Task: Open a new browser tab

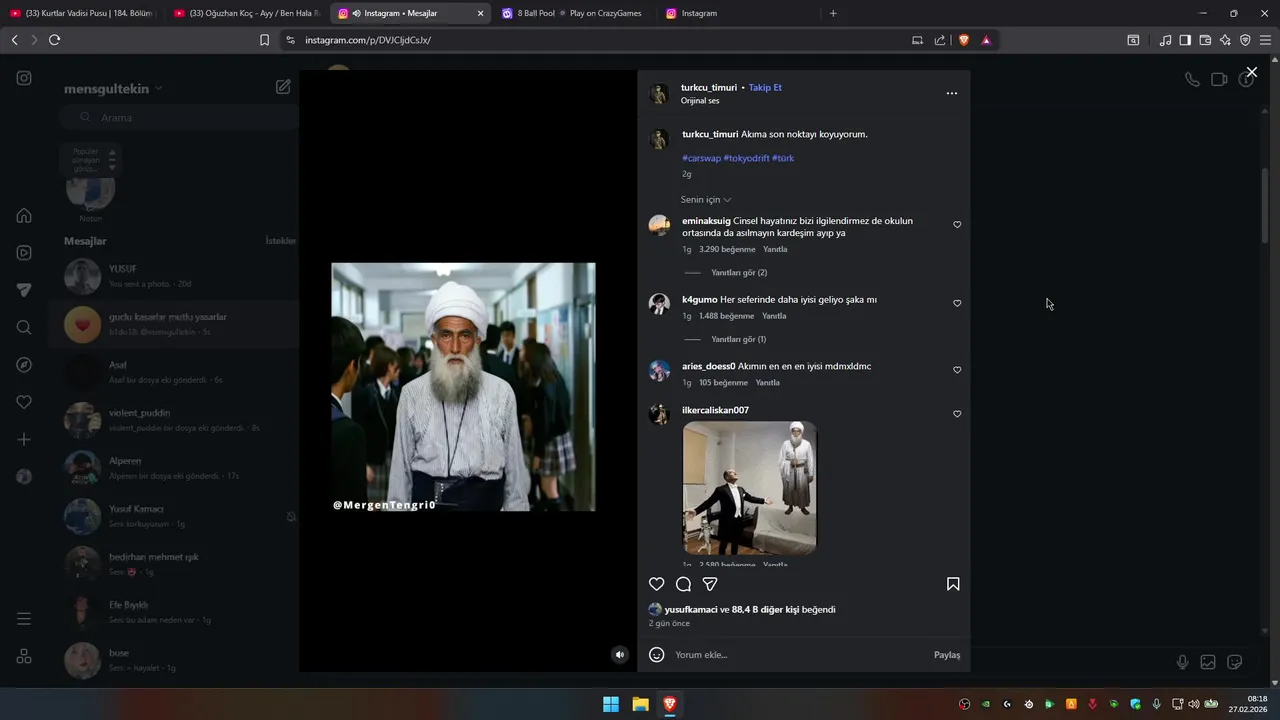Action: tap(833, 13)
